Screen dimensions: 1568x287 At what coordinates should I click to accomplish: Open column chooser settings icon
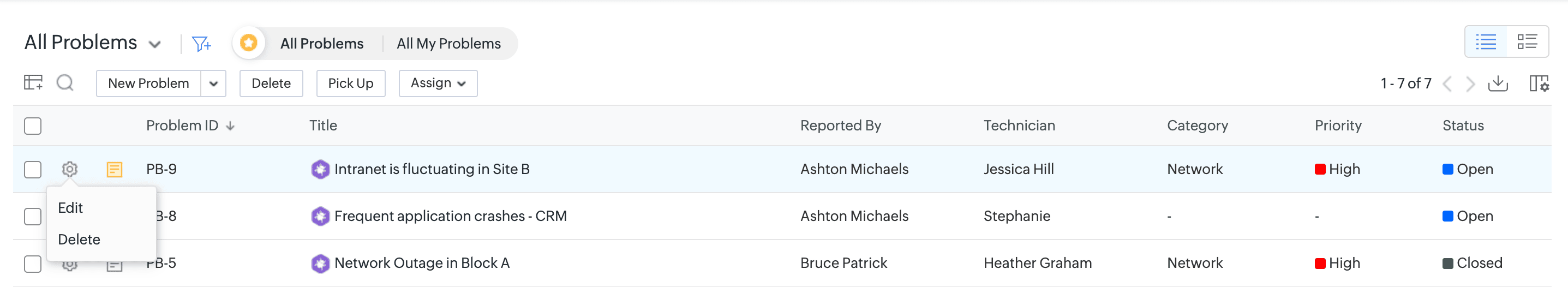(1539, 83)
